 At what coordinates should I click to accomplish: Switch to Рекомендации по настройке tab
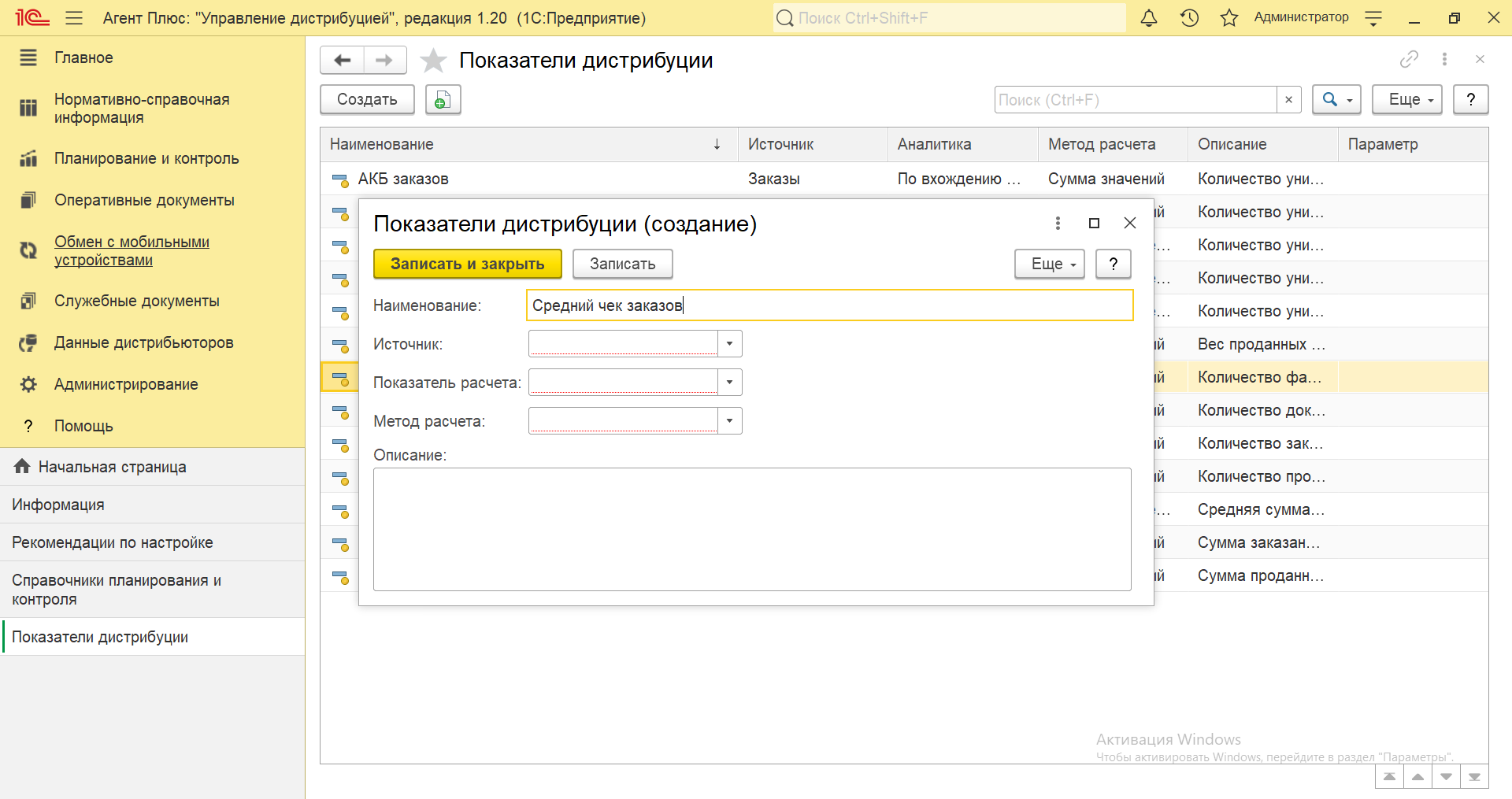[152, 542]
